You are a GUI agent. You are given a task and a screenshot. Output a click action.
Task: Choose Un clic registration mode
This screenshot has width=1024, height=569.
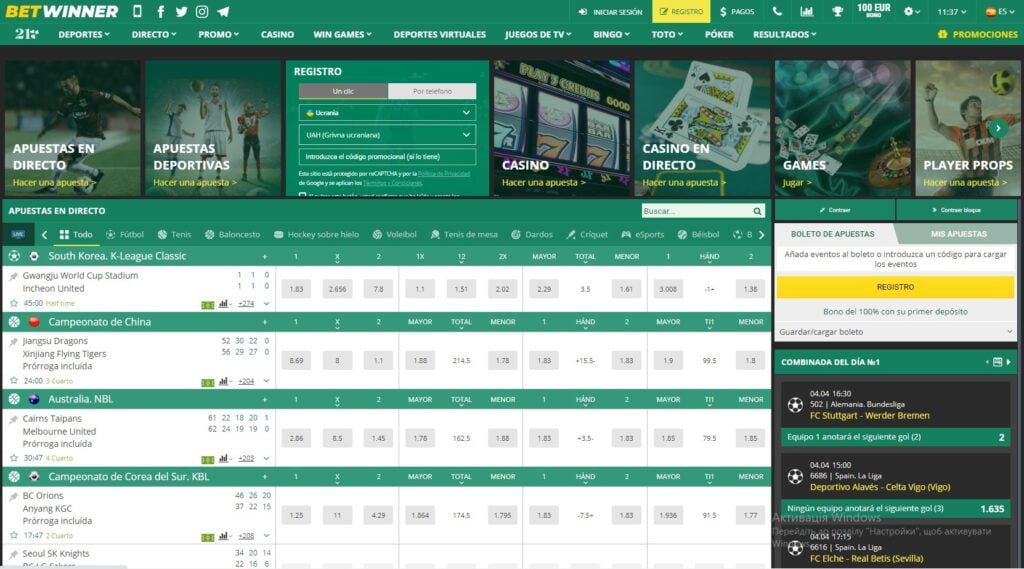pos(343,91)
